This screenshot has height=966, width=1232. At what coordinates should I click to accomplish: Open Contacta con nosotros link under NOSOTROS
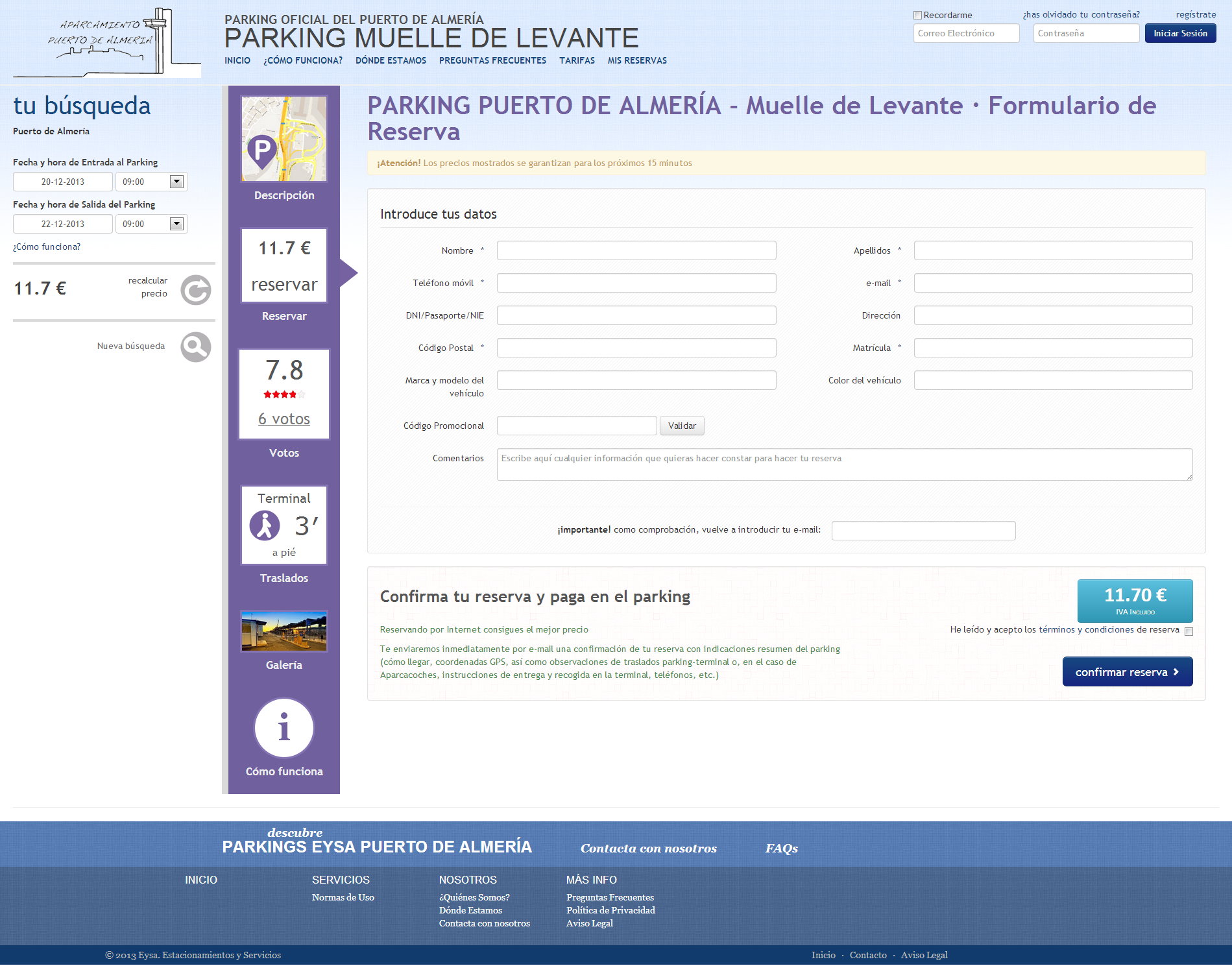click(485, 923)
